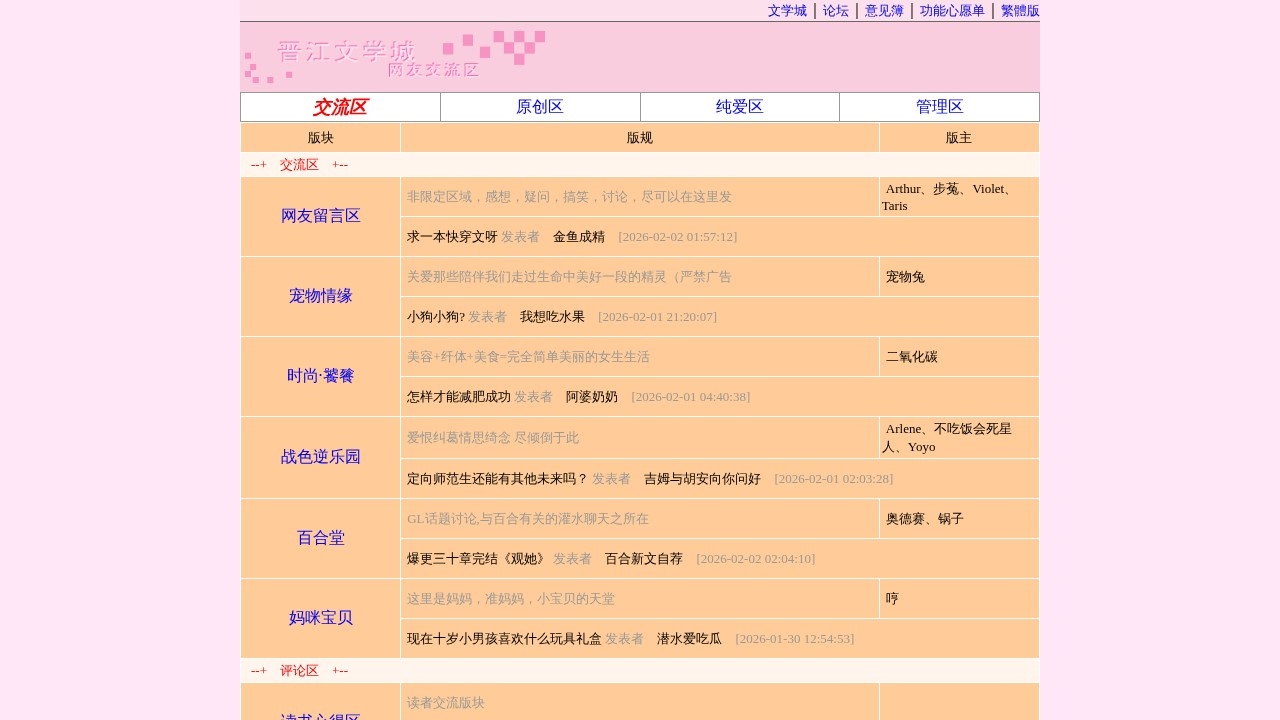Open the 功能心愿单 wishlist link

click(x=952, y=11)
